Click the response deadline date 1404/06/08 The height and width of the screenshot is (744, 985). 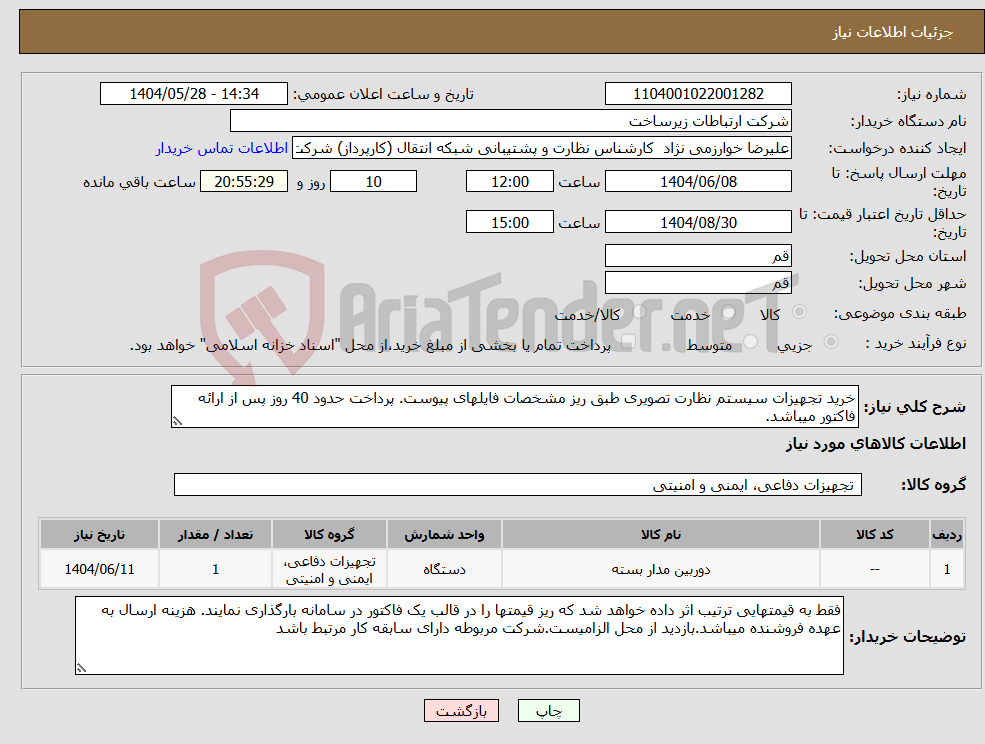pyautogui.click(x=698, y=182)
